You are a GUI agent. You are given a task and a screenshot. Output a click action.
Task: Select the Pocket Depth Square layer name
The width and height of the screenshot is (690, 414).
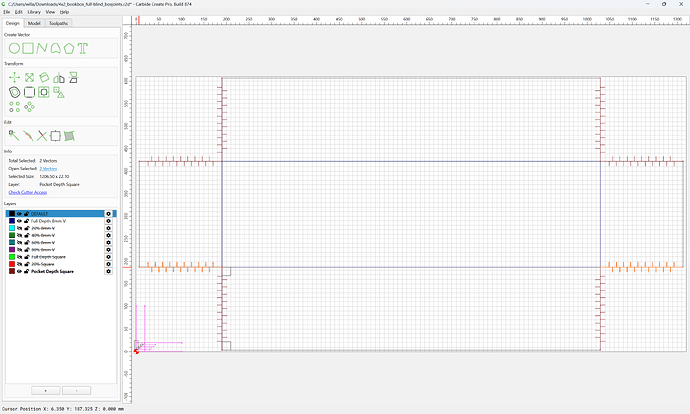tap(52, 271)
